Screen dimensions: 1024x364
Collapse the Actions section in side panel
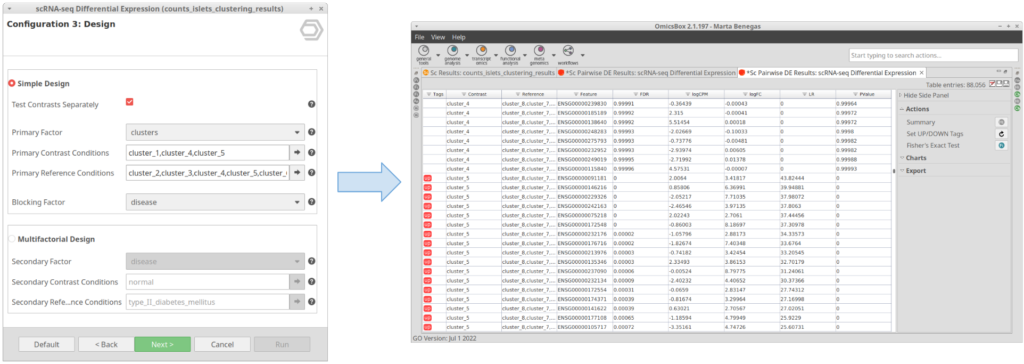(902, 109)
